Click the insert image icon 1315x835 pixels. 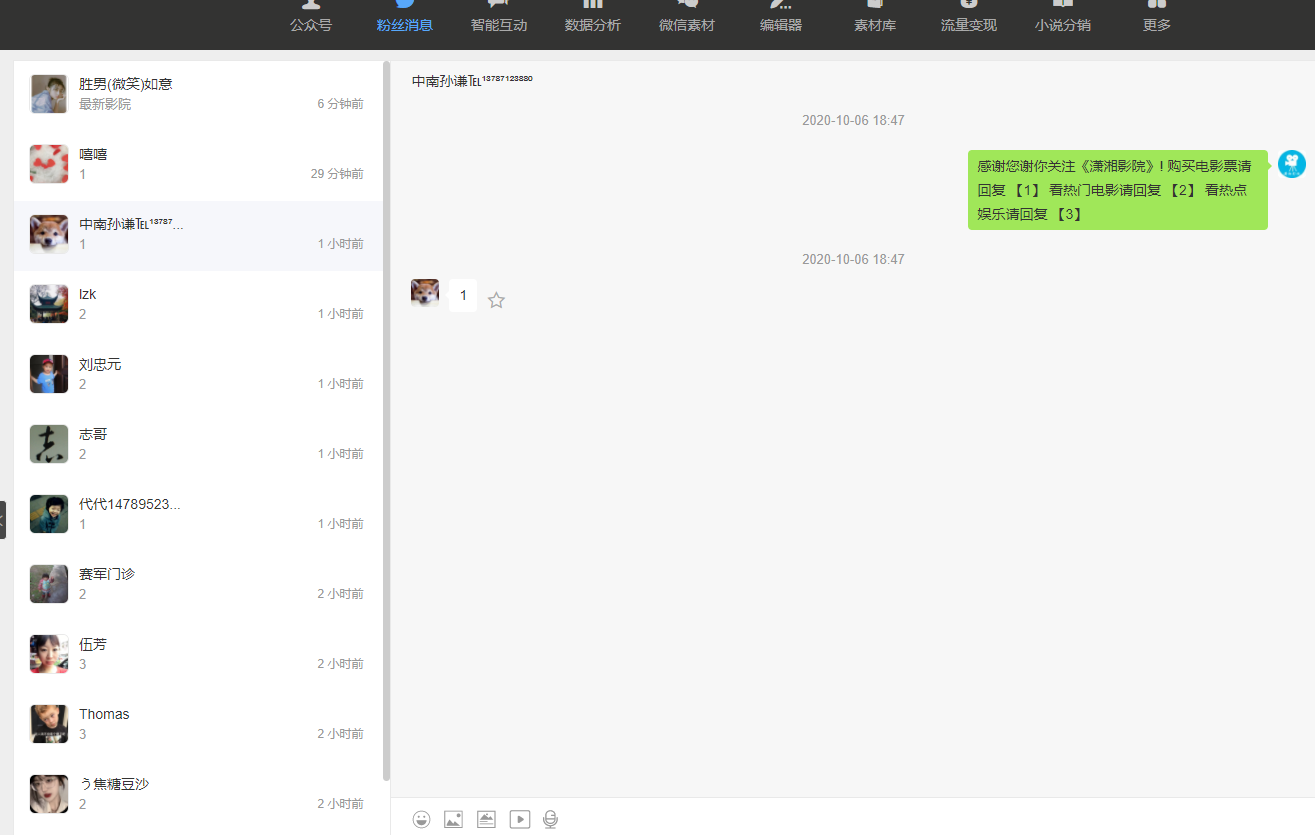(x=453, y=819)
